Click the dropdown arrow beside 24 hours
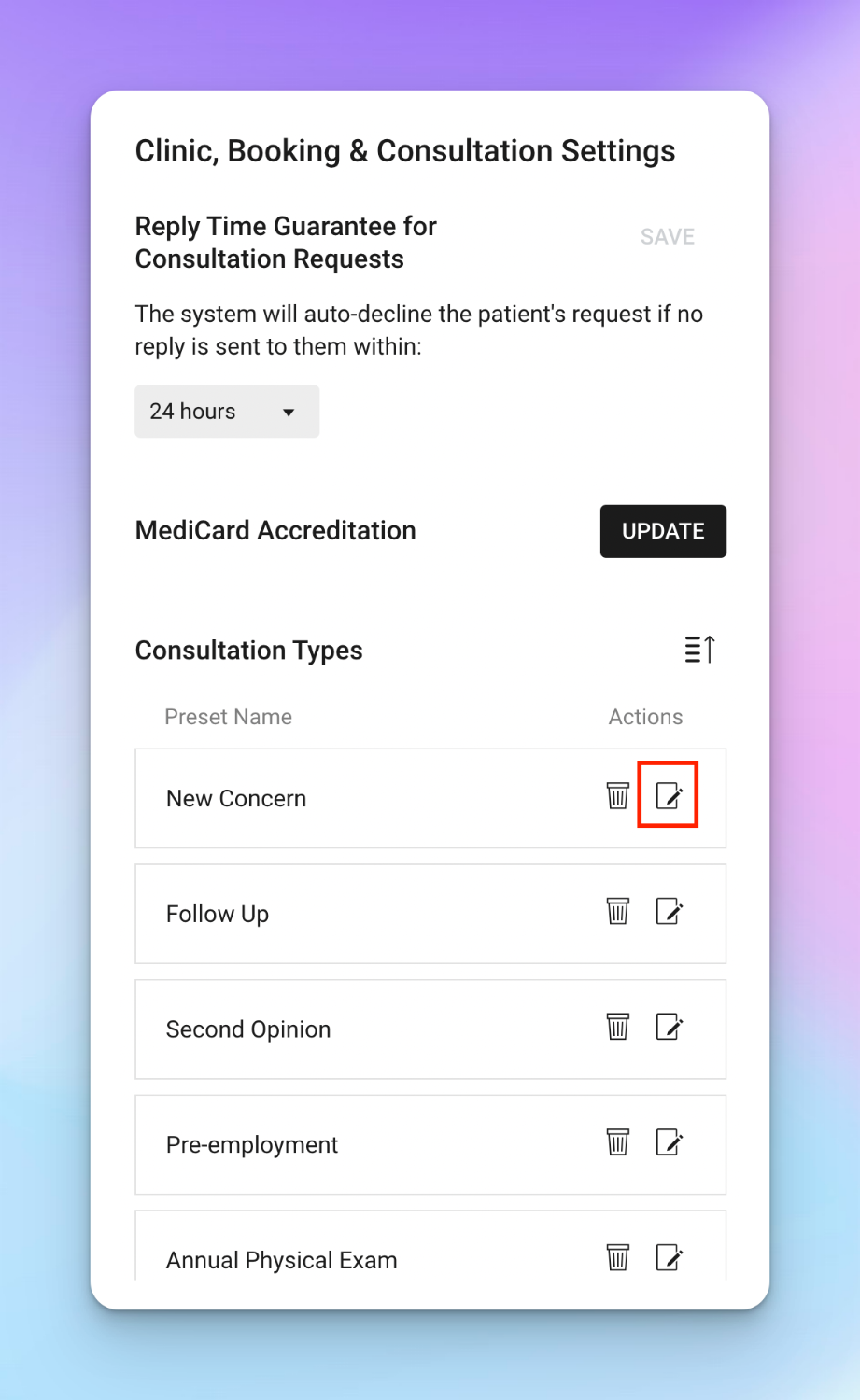The height and width of the screenshot is (1400, 860). 289,413
